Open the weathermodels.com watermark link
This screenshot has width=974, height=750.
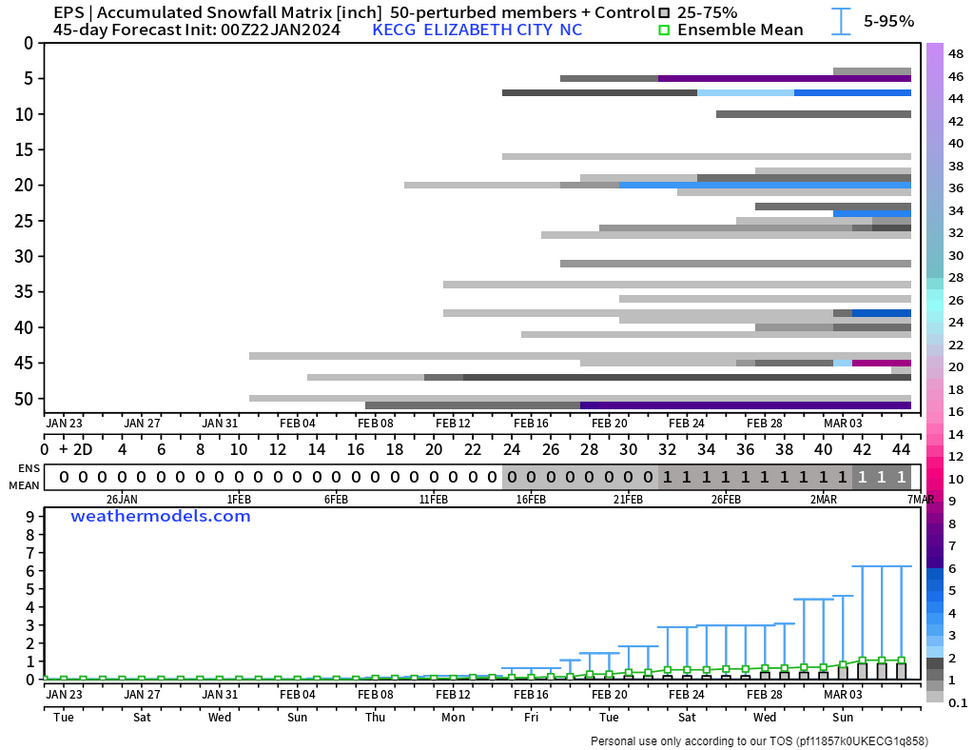coord(160,516)
